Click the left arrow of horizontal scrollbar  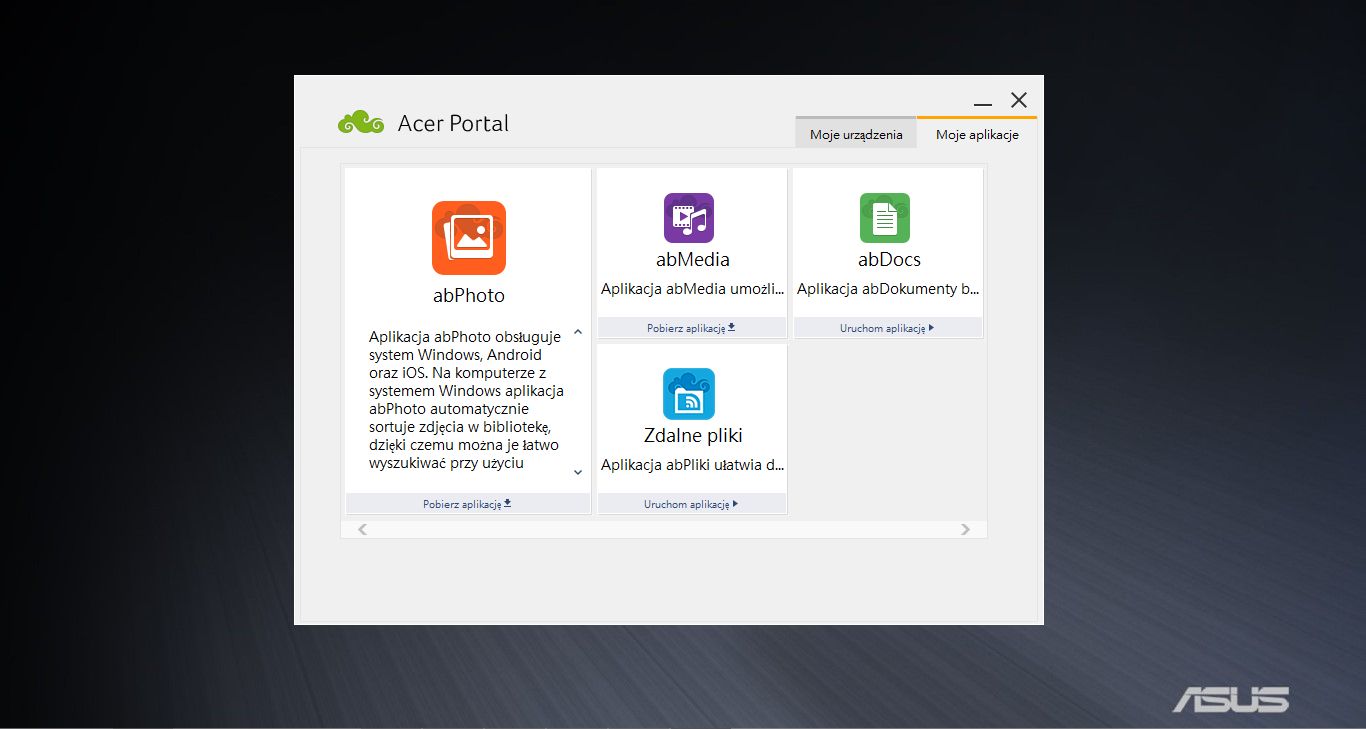coord(362,529)
